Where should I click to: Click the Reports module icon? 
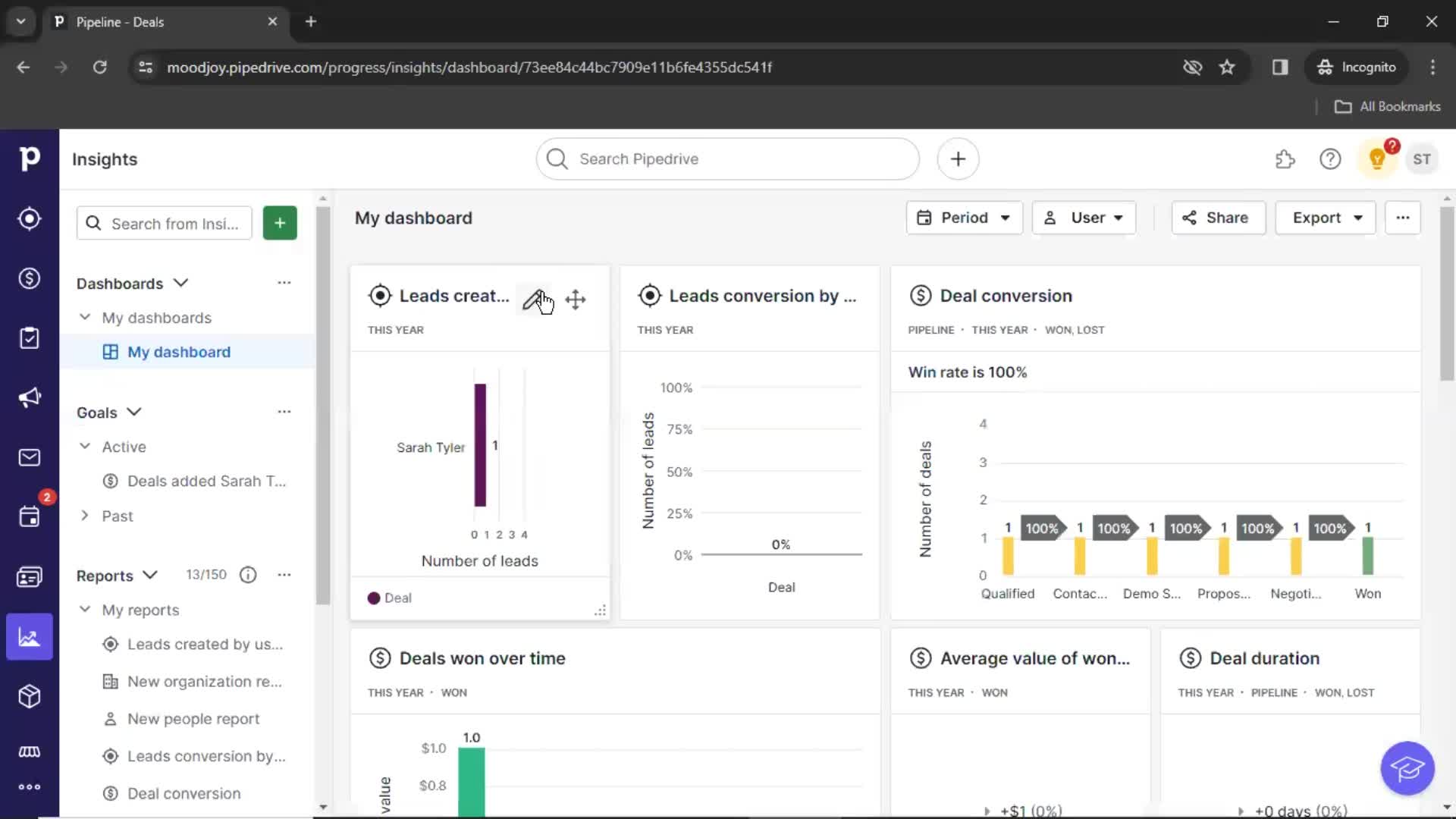coord(29,637)
